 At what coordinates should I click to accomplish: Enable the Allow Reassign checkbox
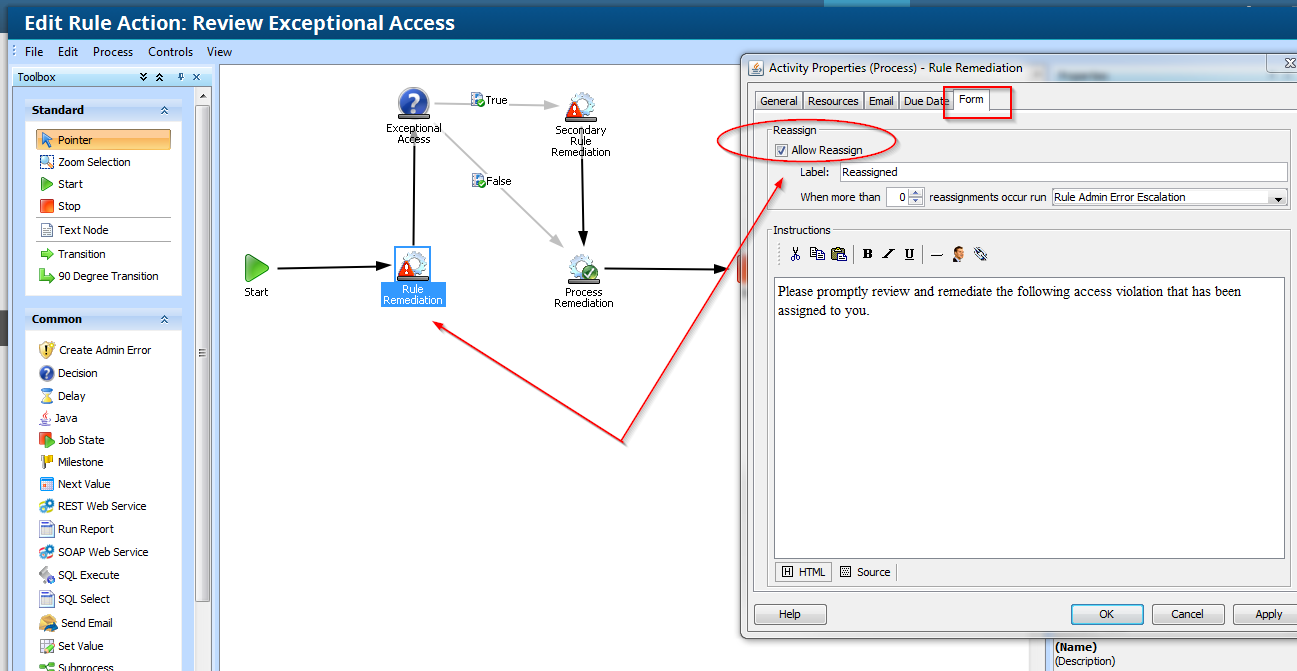[x=779, y=150]
